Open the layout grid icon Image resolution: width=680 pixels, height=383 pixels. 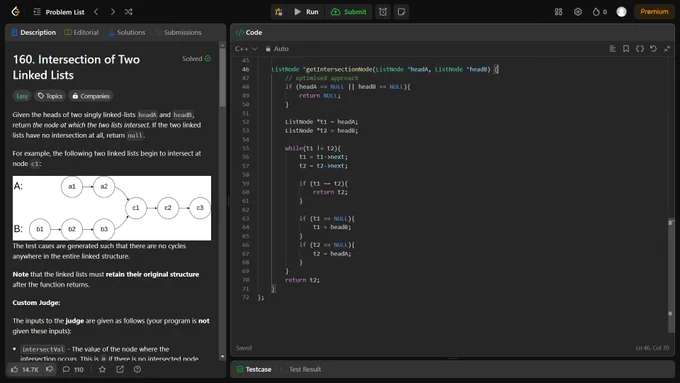pyautogui.click(x=559, y=12)
